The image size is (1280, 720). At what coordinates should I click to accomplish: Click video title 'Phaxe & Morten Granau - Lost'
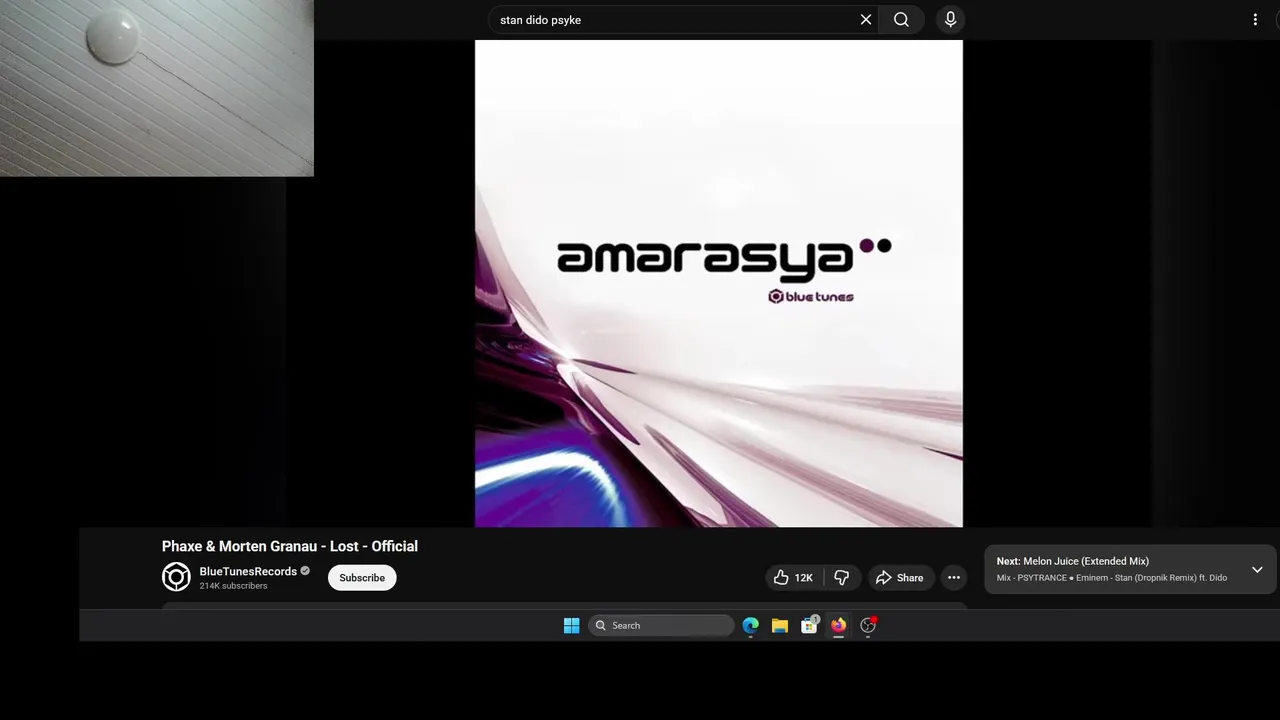290,546
